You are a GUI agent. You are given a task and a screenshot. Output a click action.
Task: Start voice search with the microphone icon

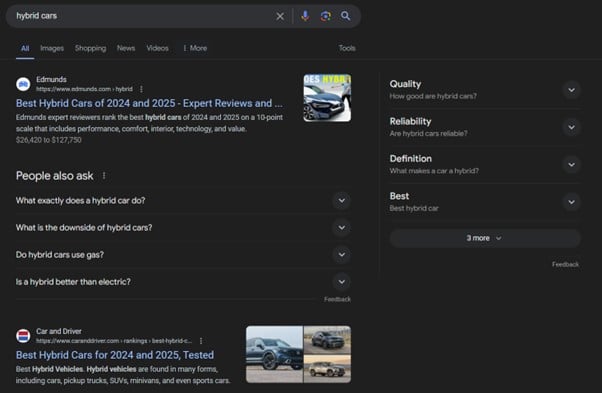point(305,16)
